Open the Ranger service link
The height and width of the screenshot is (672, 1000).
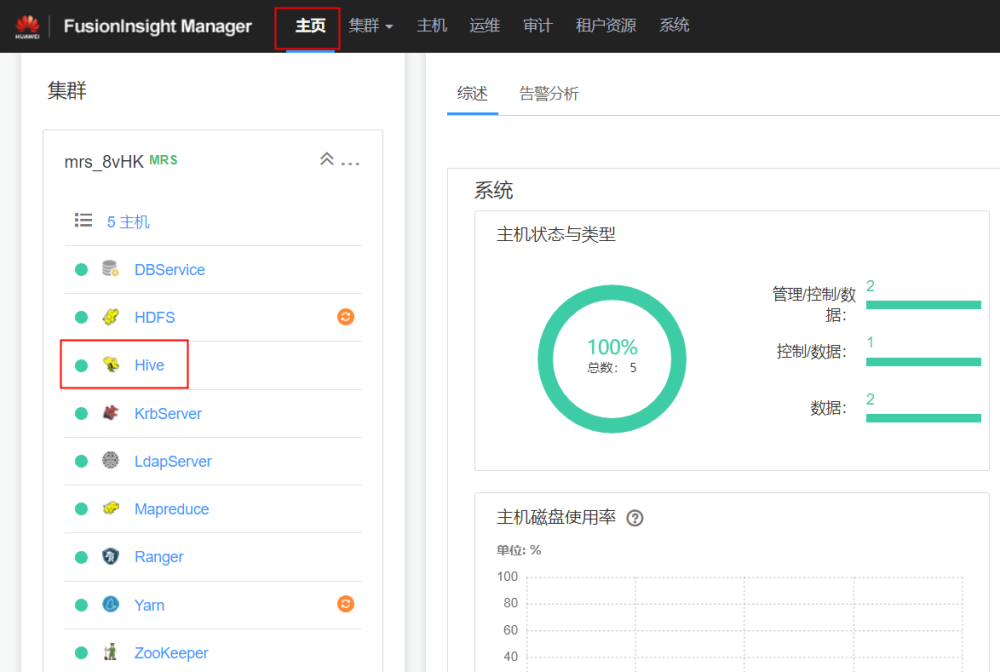[x=159, y=557]
